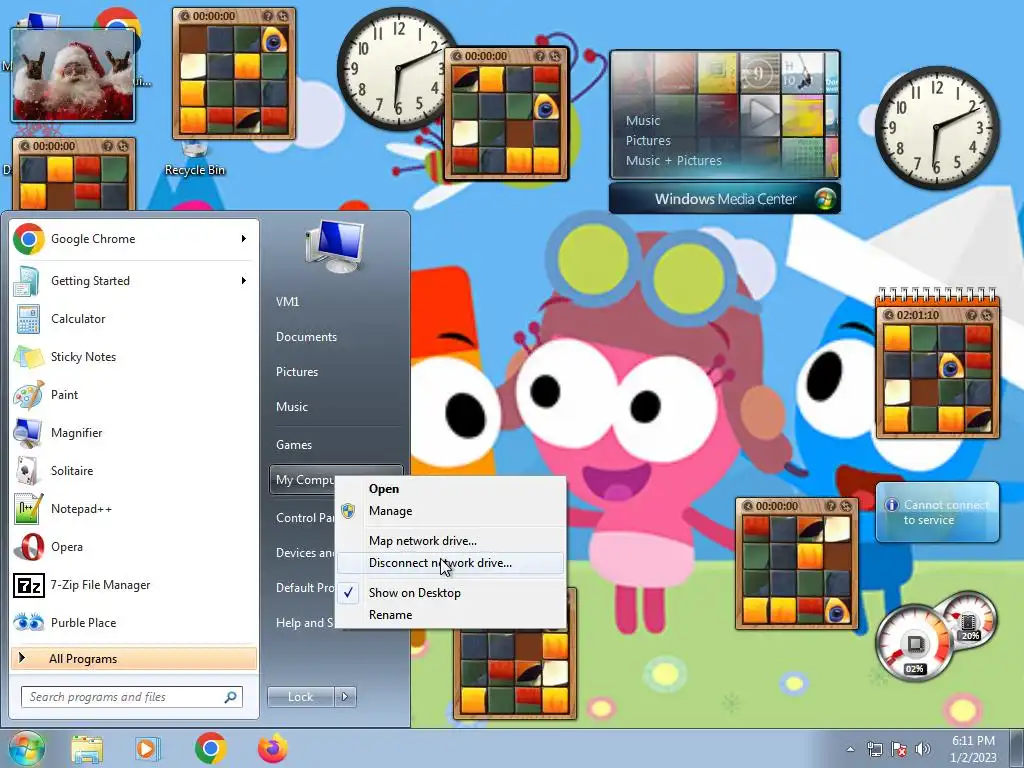Expand Getting Started submenu arrow
1024x768 pixels.
[244, 281]
